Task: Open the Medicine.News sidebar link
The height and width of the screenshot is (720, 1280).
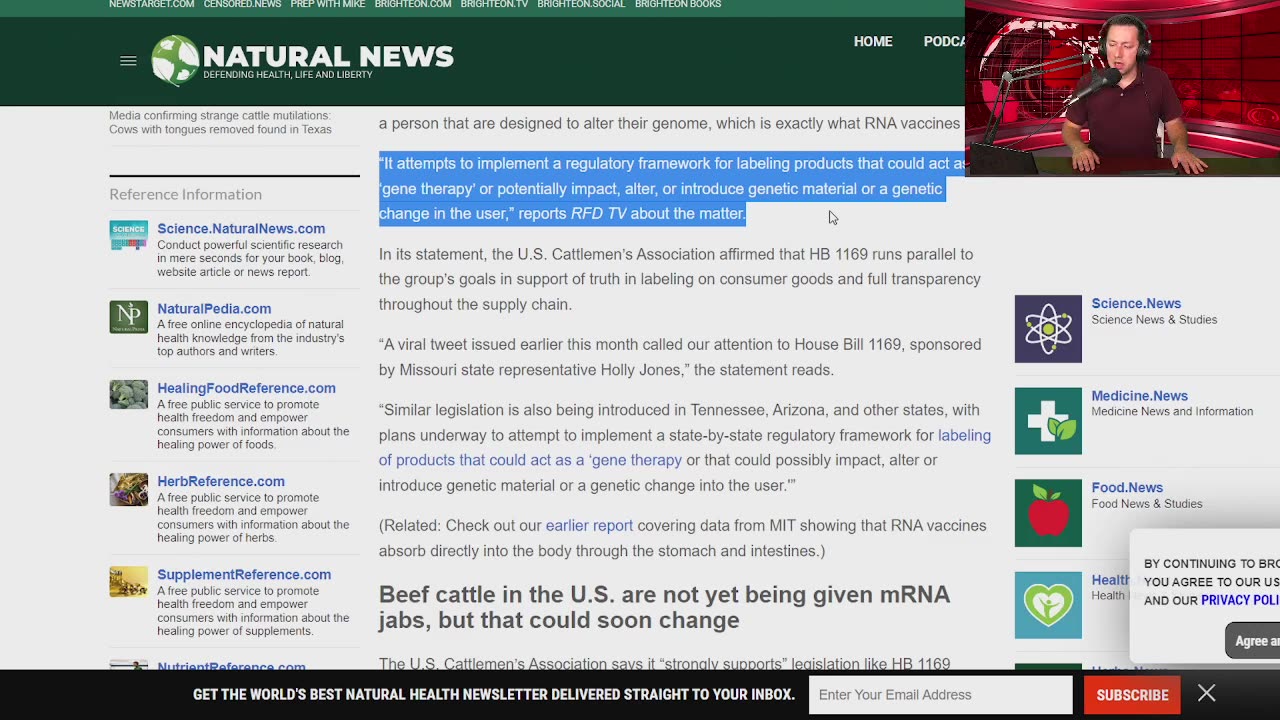Action: pos(1139,395)
